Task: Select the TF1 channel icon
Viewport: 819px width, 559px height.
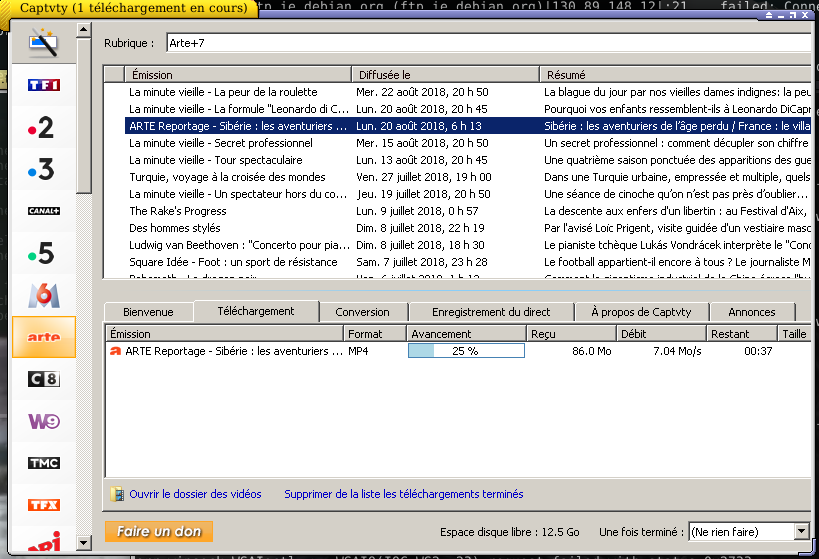Action: pos(44,85)
